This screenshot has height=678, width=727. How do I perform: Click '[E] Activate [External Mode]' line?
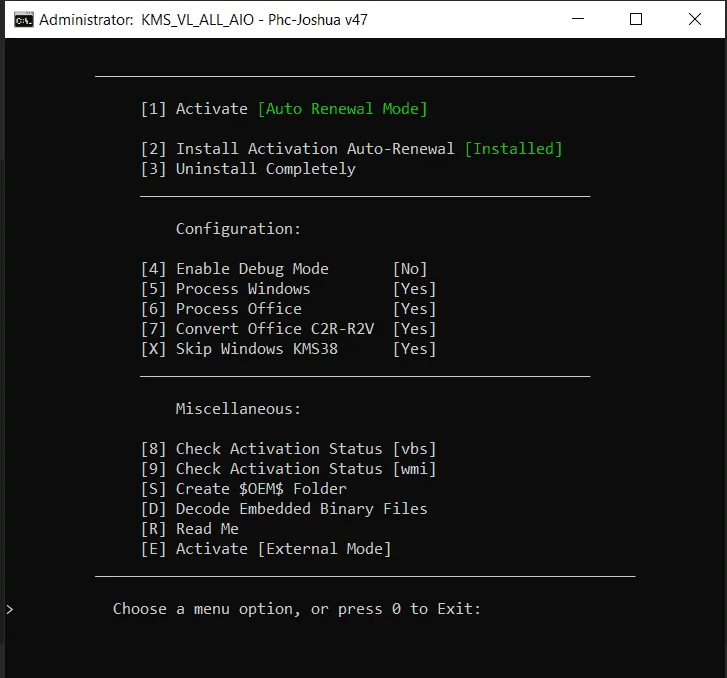point(266,549)
